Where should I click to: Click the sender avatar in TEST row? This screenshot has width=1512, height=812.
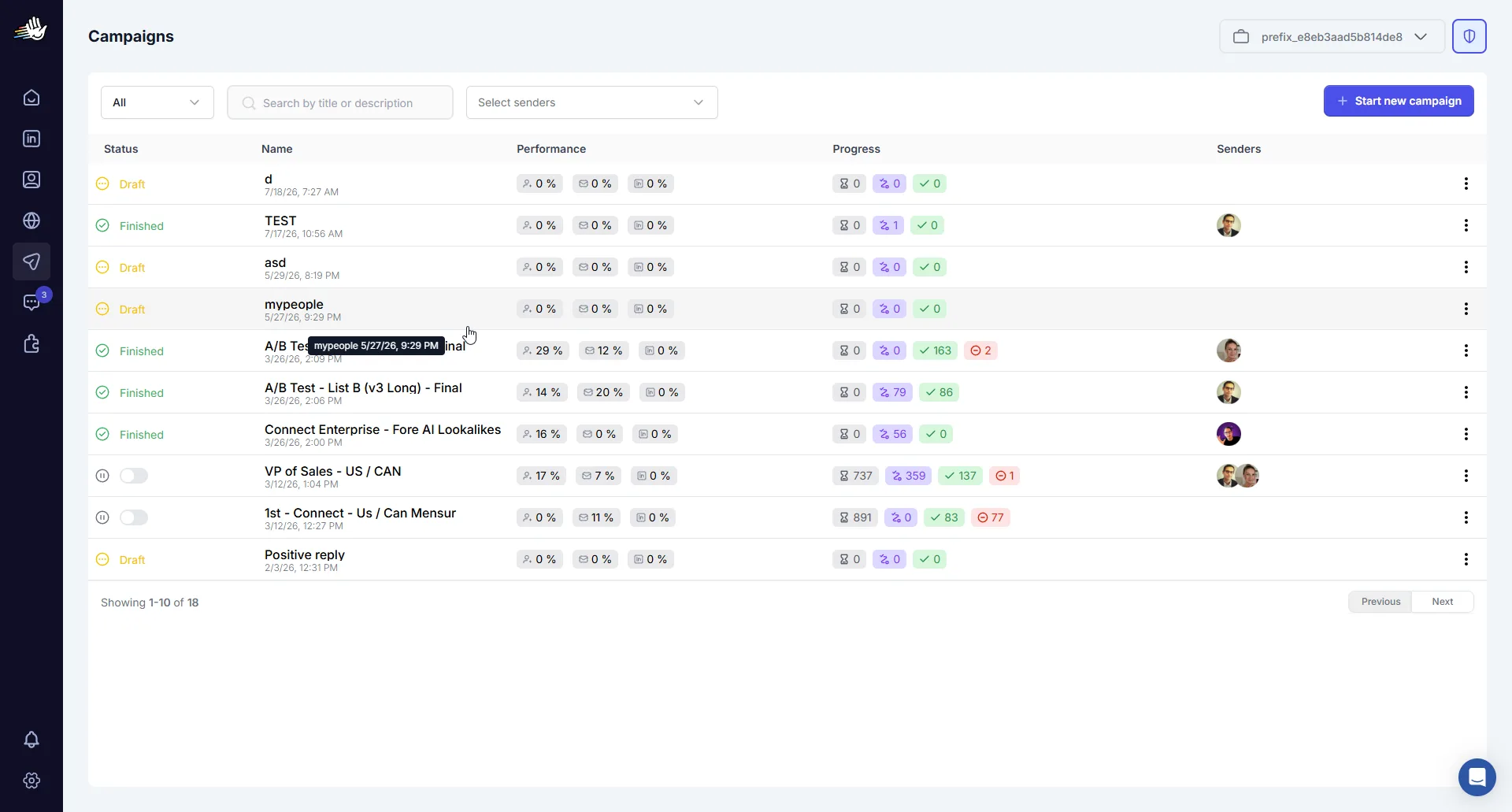tap(1228, 225)
